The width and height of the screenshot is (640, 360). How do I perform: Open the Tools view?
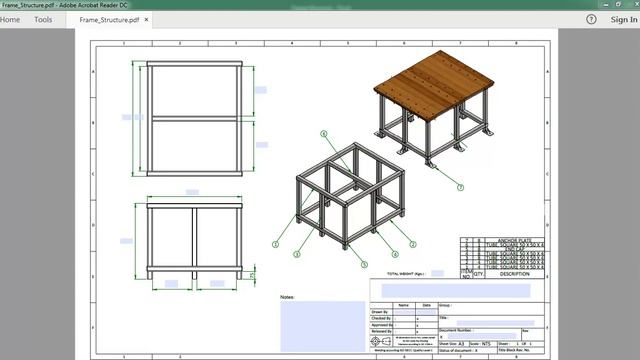click(x=43, y=20)
